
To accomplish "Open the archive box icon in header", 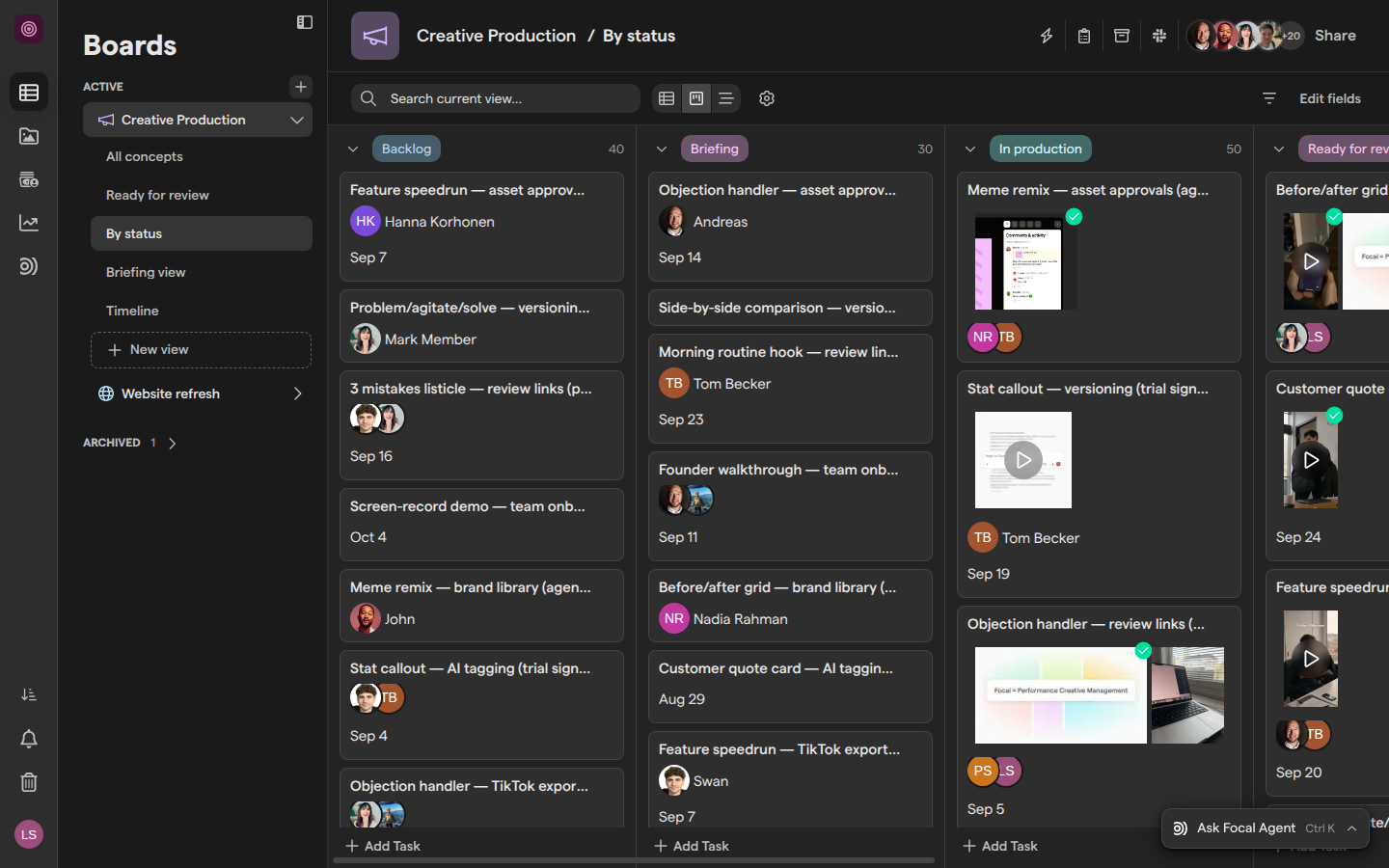I will [1122, 36].
